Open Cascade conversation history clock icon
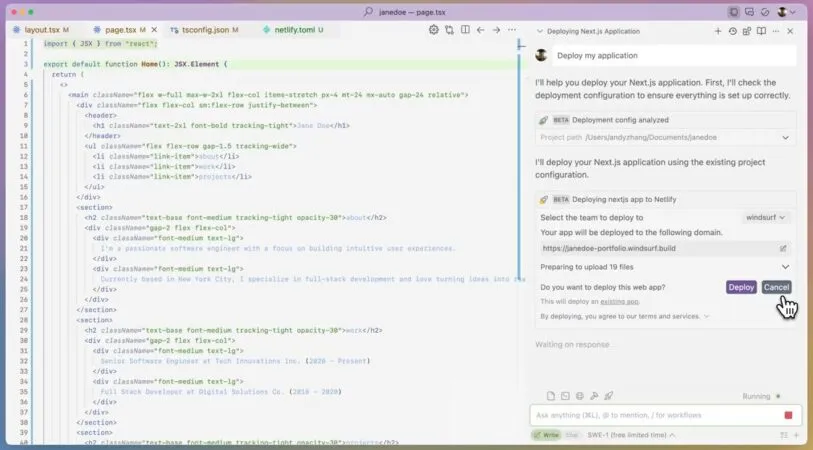Image resolution: width=813 pixels, height=450 pixels. (x=733, y=31)
